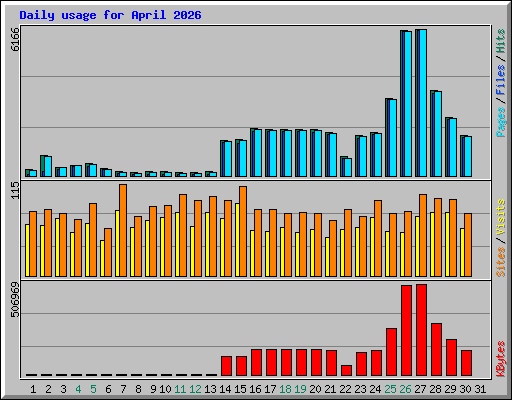Image resolution: width=512 pixels, height=400 pixels.
Task: Click the red KBytes bar for day 22
Action: pos(347,371)
